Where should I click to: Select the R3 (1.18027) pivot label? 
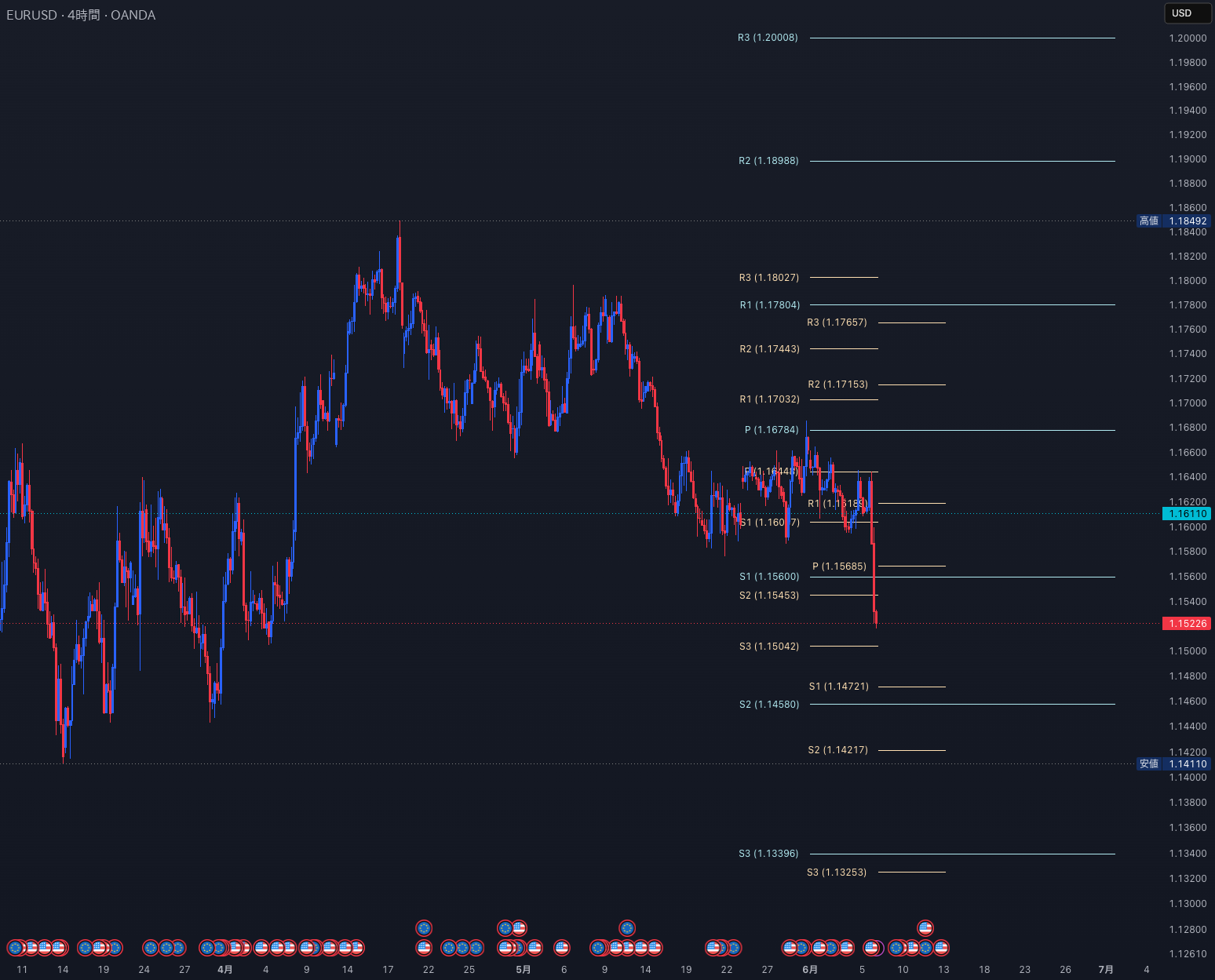pos(769,278)
